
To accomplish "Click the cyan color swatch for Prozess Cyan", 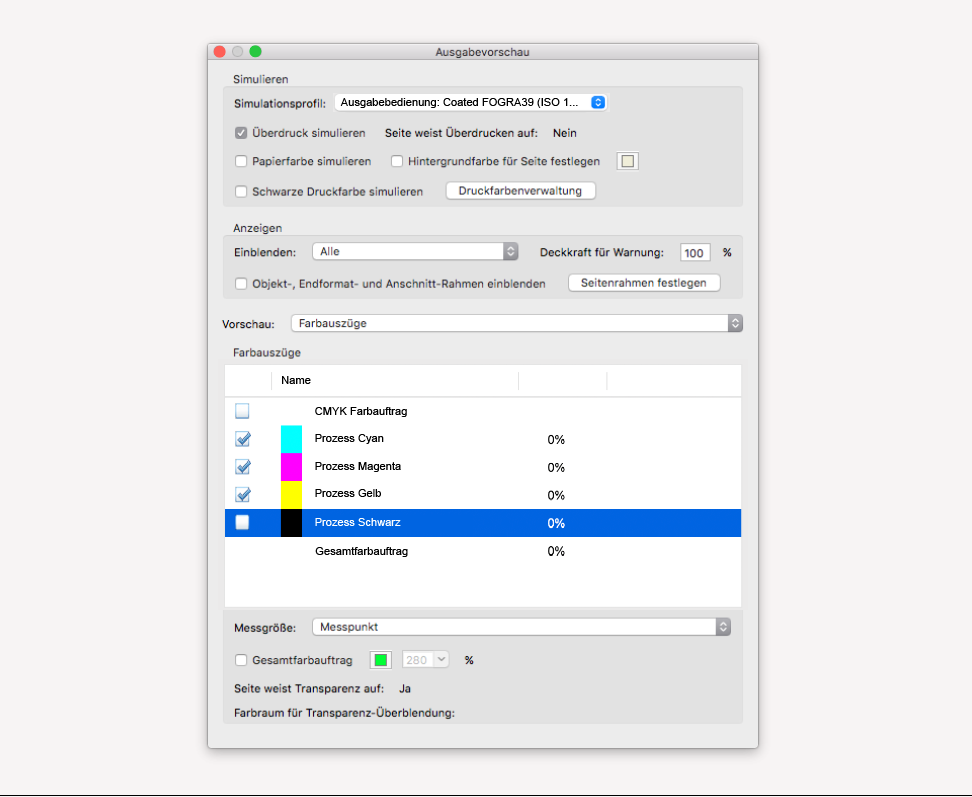I will tap(291, 439).
